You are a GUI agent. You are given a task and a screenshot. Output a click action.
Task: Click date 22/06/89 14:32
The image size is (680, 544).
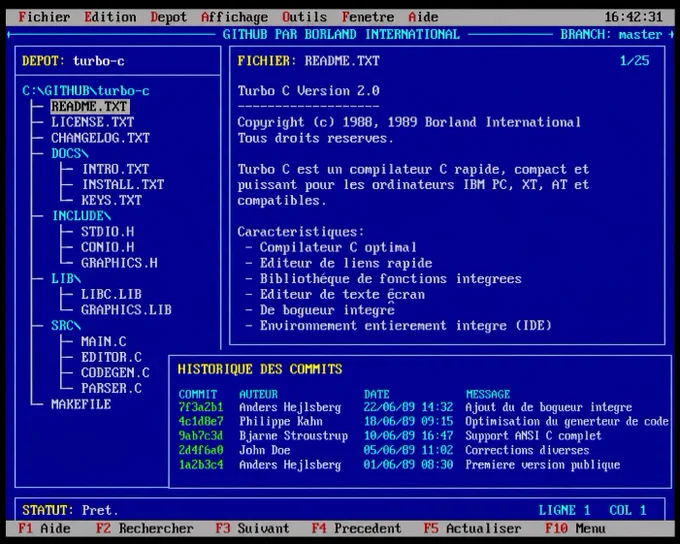coord(408,407)
